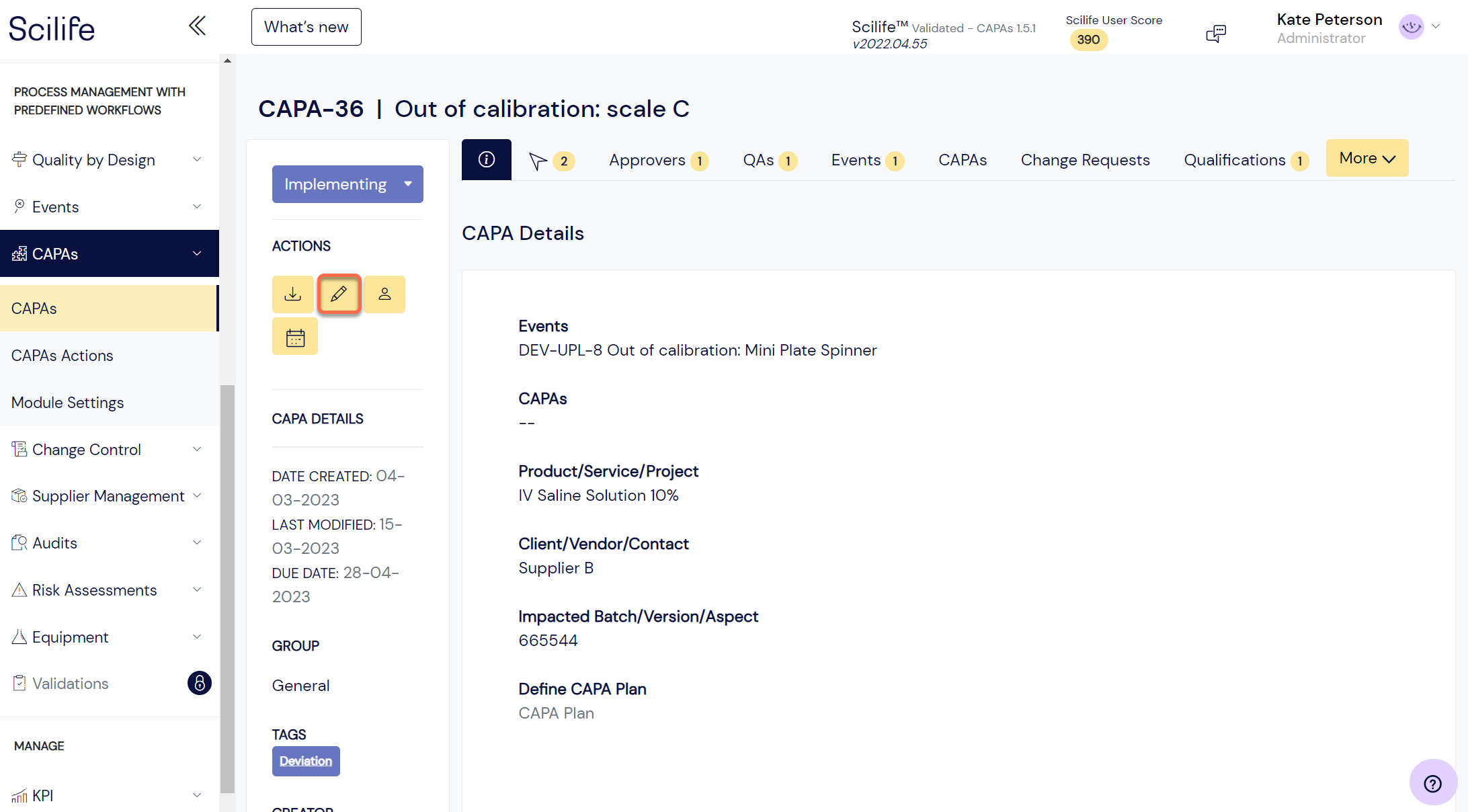The image size is (1468, 812).
Task: Click the Events sidebar icon
Action: pos(19,206)
